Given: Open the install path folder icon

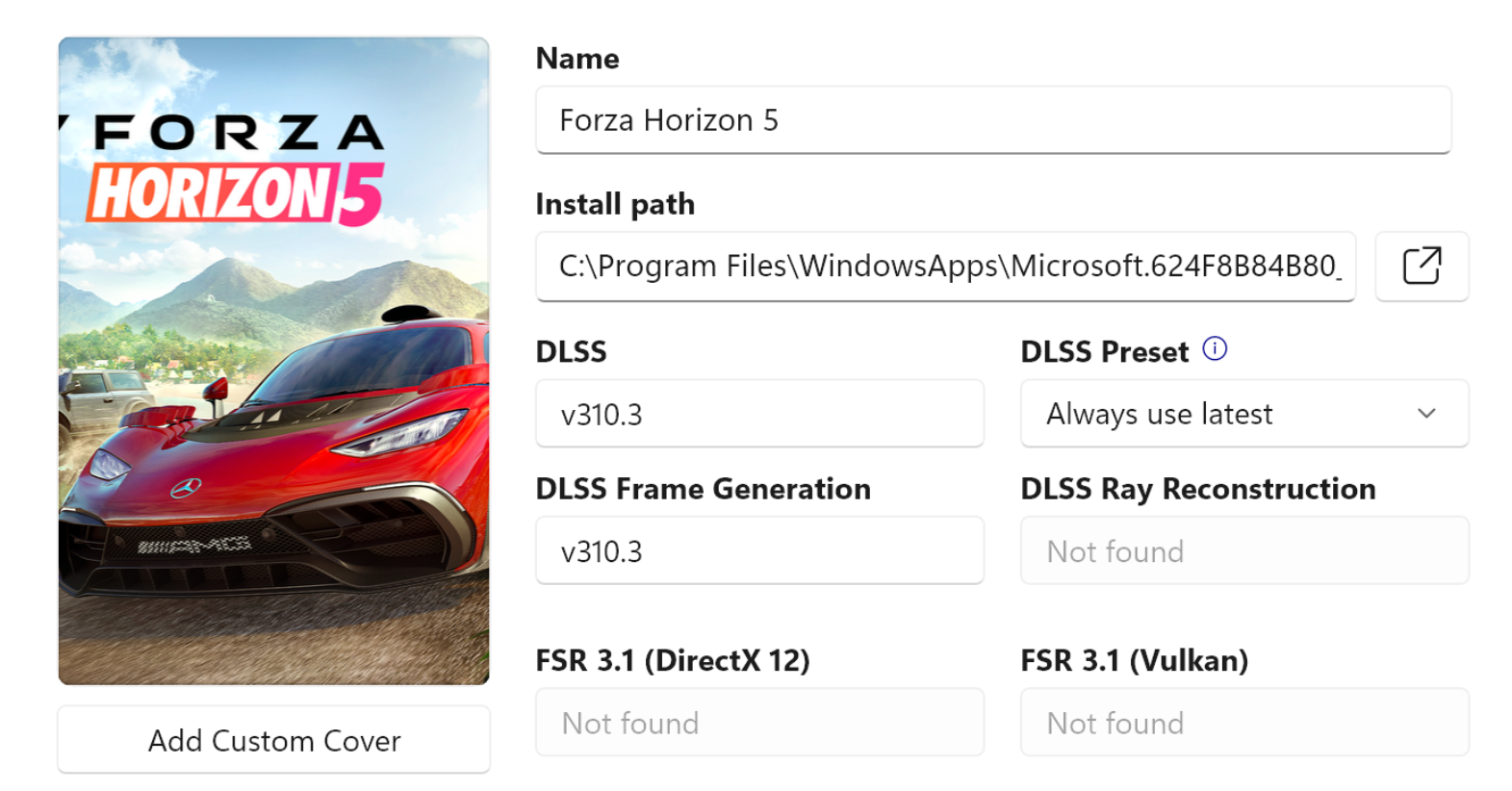Looking at the screenshot, I should click(1421, 266).
